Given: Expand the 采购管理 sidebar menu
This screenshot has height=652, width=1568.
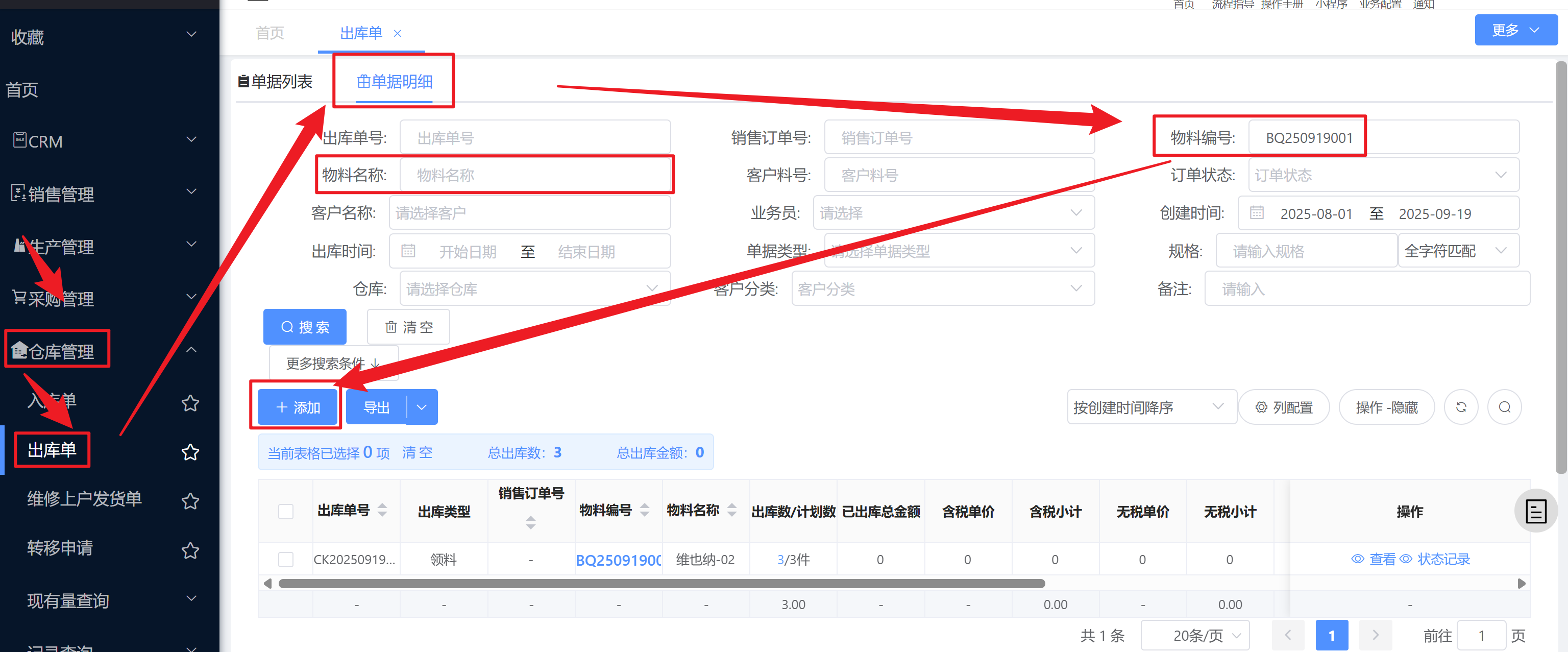Looking at the screenshot, I should click(x=191, y=297).
